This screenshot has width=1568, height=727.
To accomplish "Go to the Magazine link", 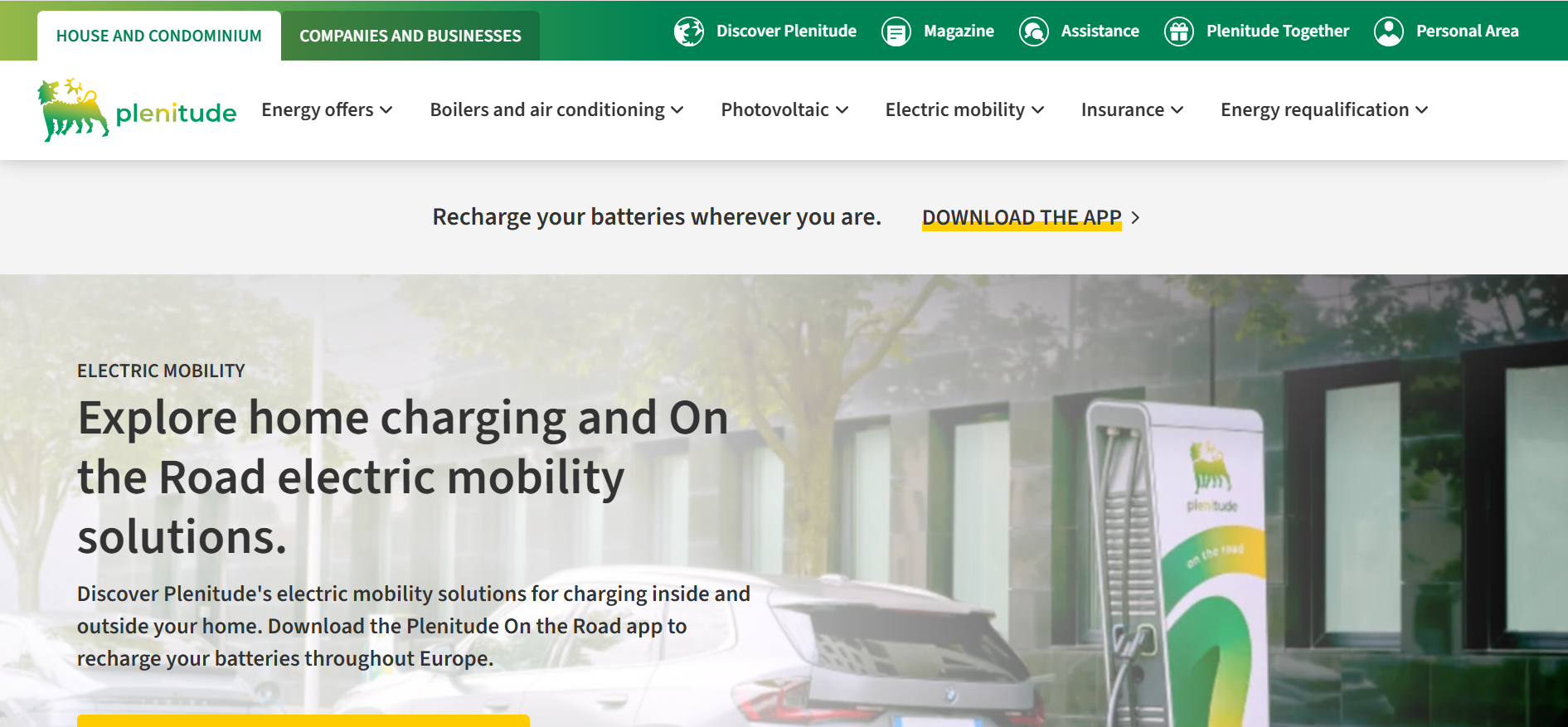I will tap(959, 31).
